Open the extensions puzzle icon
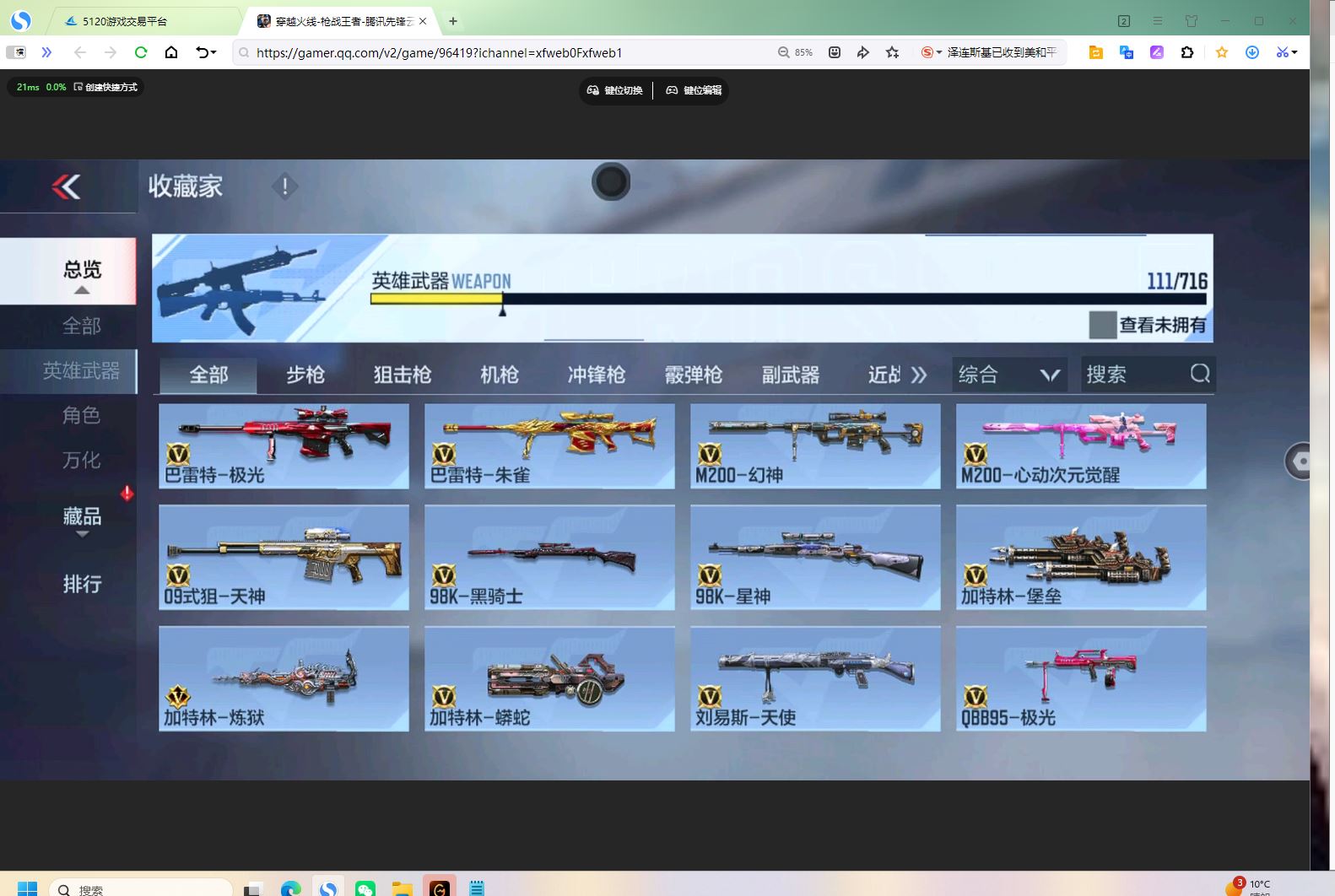The image size is (1335, 896). click(1187, 52)
